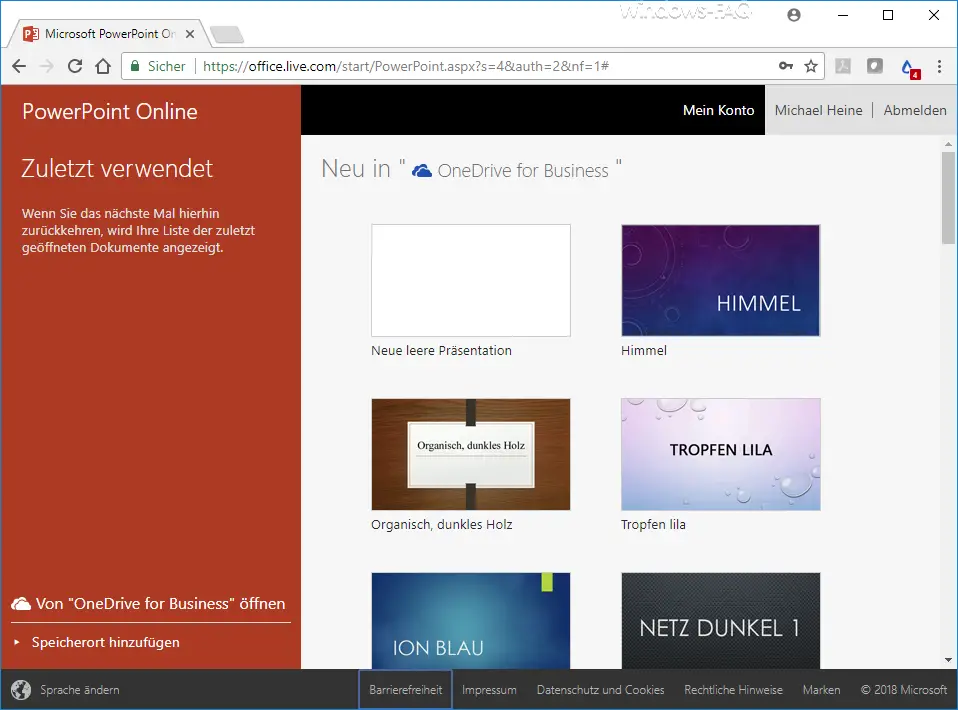Open Datenschutz und Cookies footer link
The image size is (958, 710).
[x=601, y=690]
